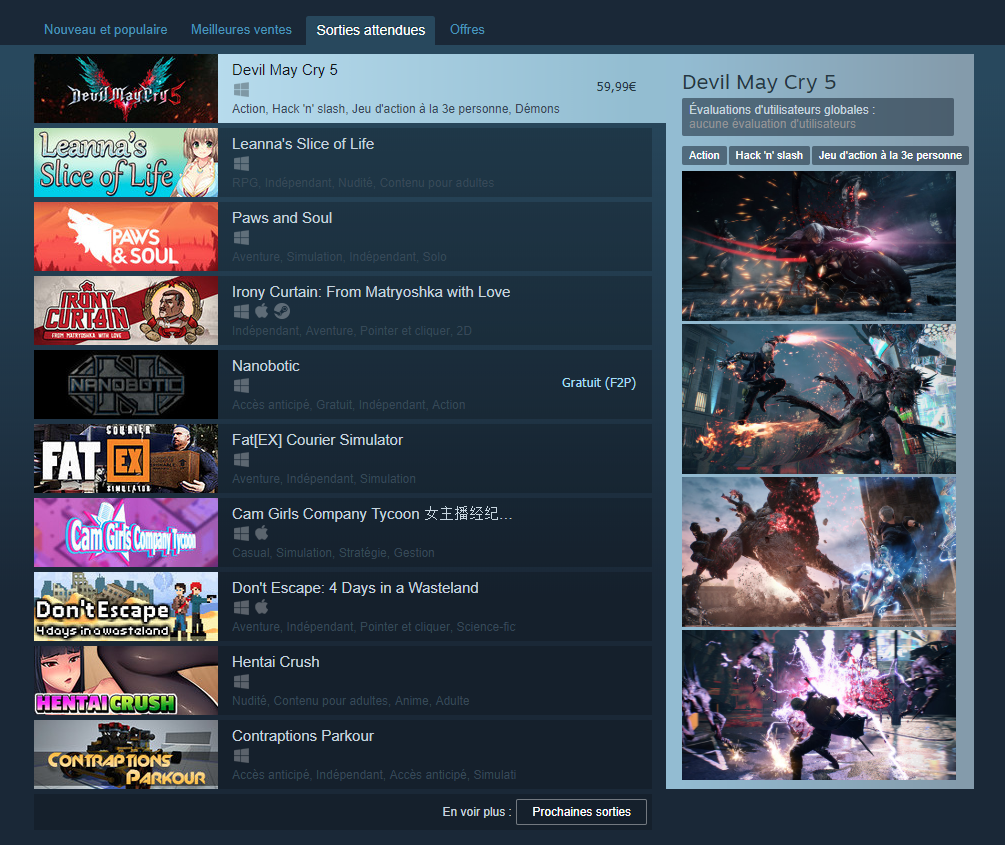1005x845 pixels.
Task: Click the Windows icon under Nanobotic
Action: point(241,385)
